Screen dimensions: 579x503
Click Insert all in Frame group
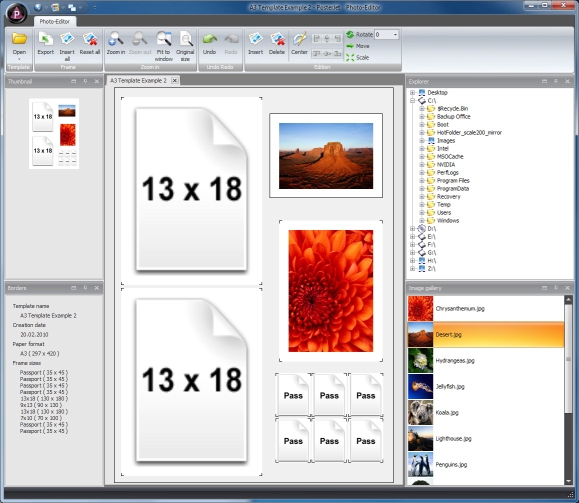click(x=67, y=47)
